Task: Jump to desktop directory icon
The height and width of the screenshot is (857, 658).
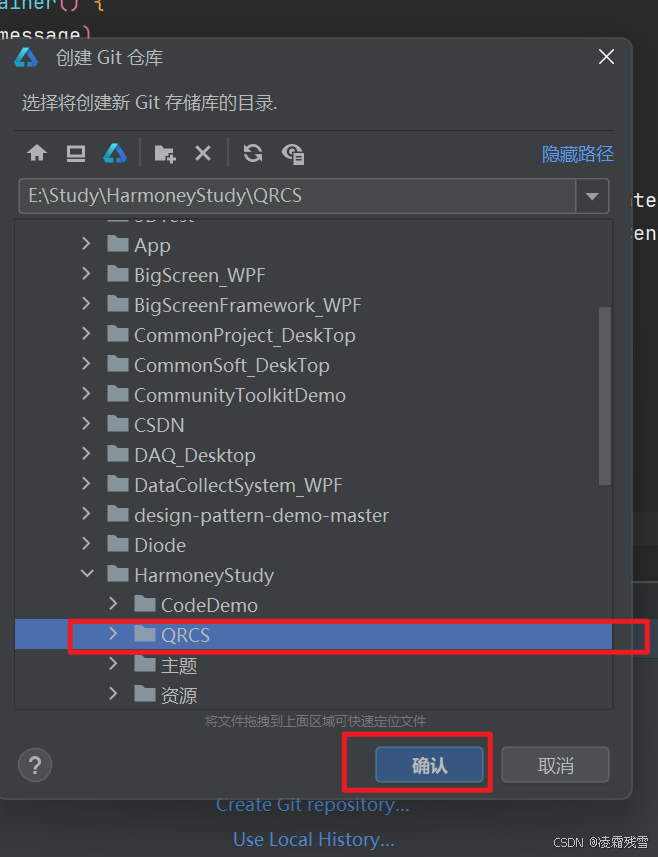Action: click(x=75, y=153)
